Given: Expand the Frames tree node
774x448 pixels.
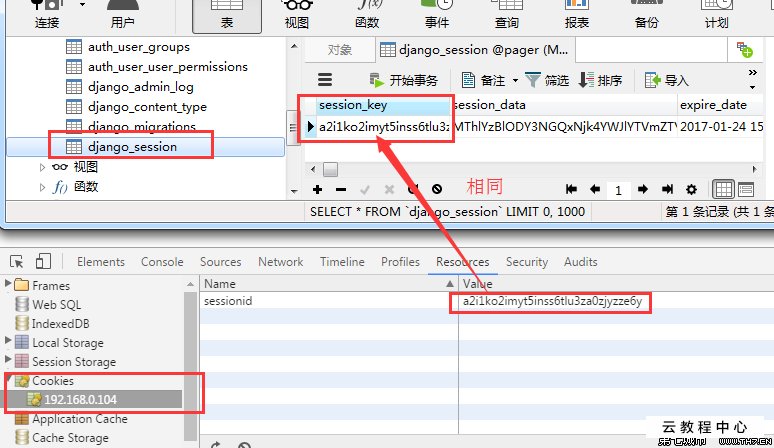Looking at the screenshot, I should (9, 286).
